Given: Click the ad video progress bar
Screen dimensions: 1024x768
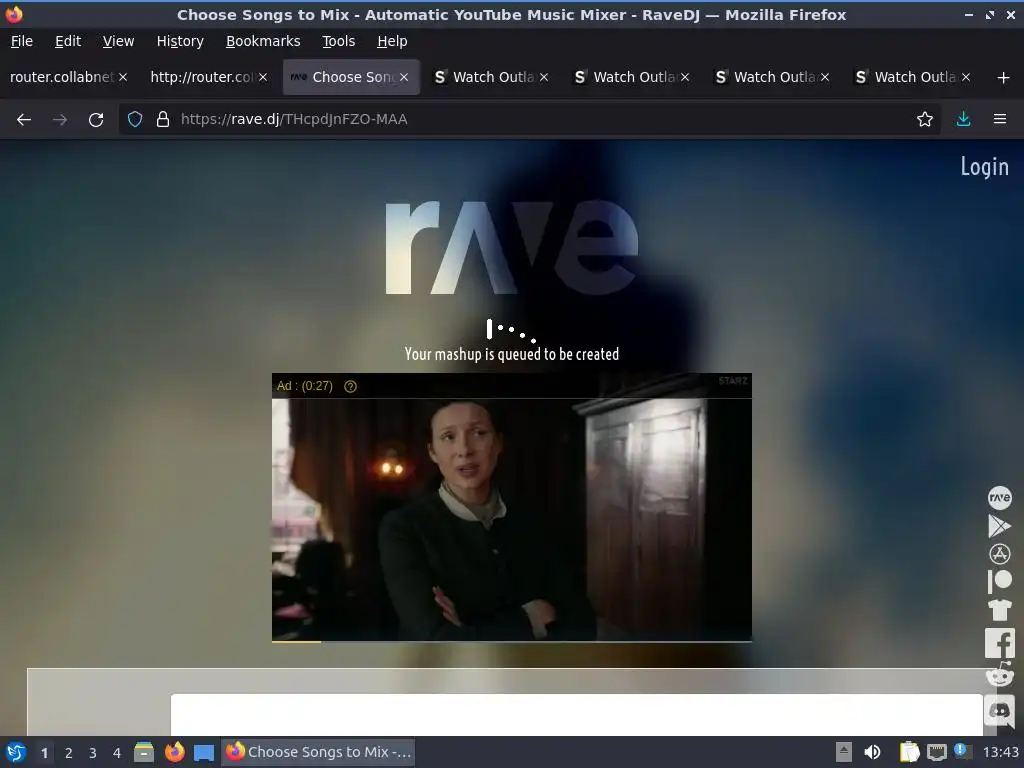Looking at the screenshot, I should coord(511,641).
